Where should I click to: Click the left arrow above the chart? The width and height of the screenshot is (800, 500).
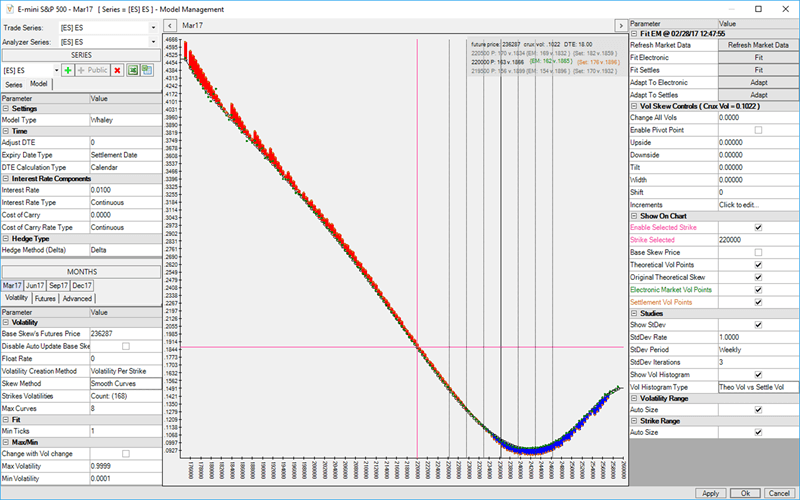(169, 24)
